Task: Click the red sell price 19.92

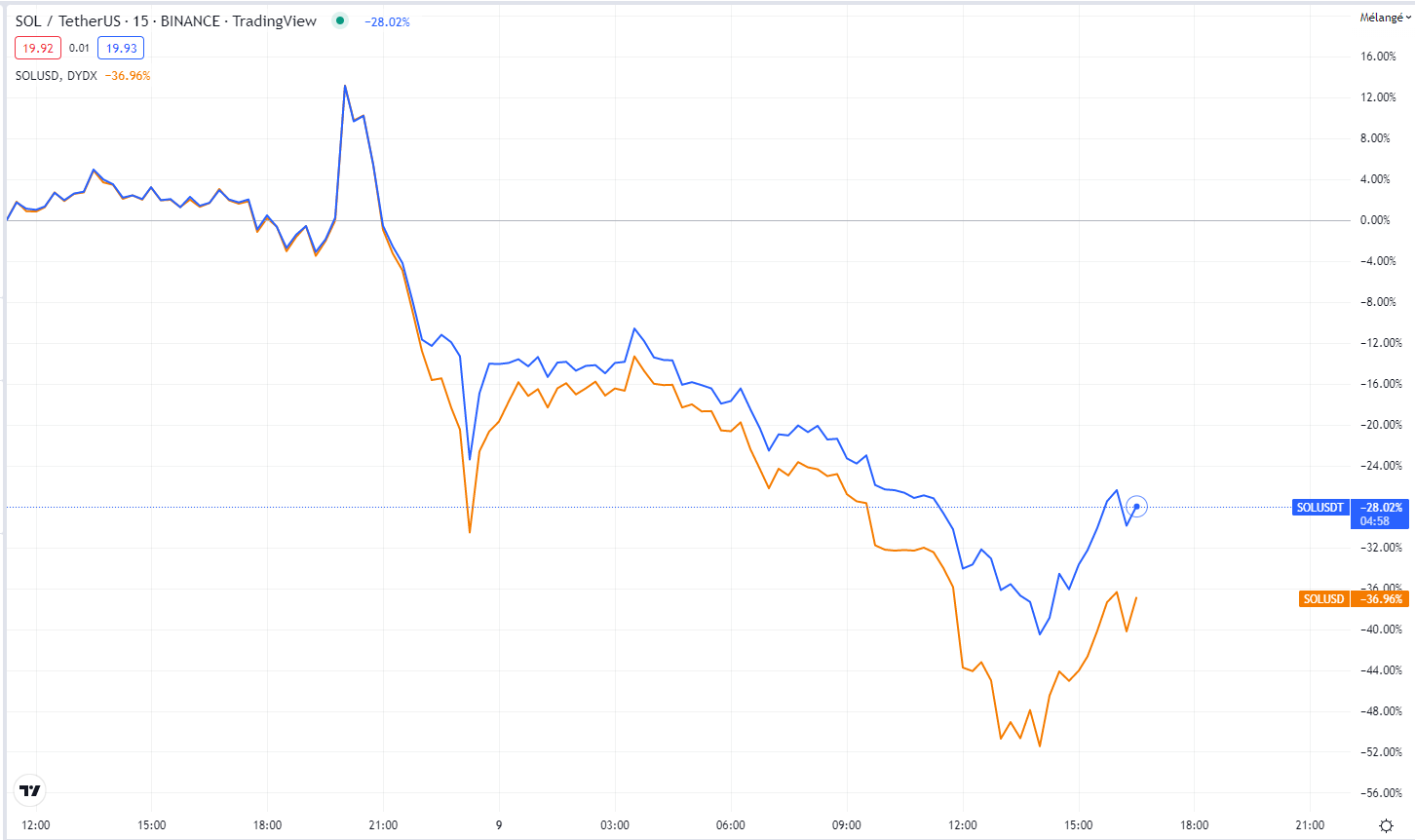Action: tap(38, 48)
